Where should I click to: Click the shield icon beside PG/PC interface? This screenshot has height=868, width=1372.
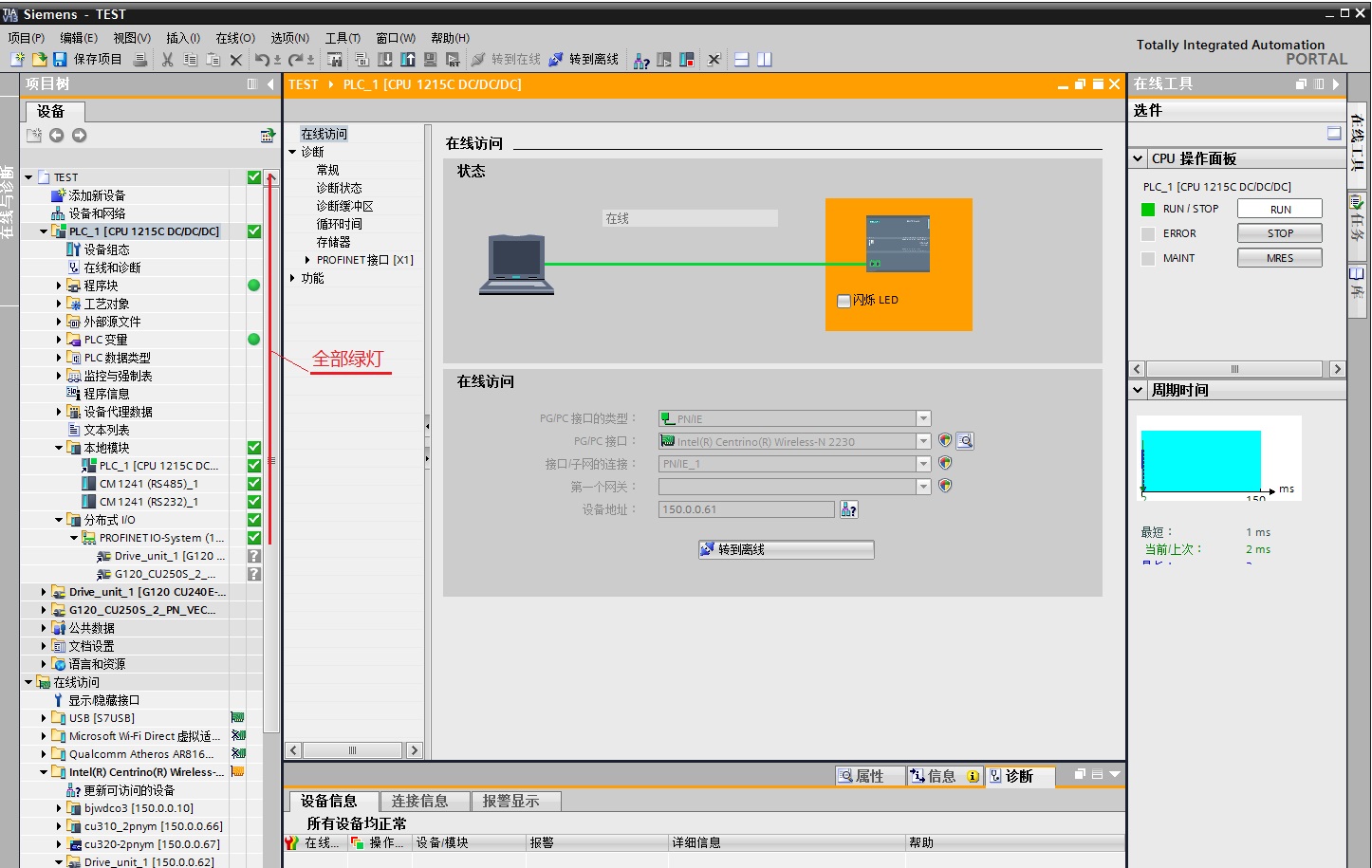(945, 440)
